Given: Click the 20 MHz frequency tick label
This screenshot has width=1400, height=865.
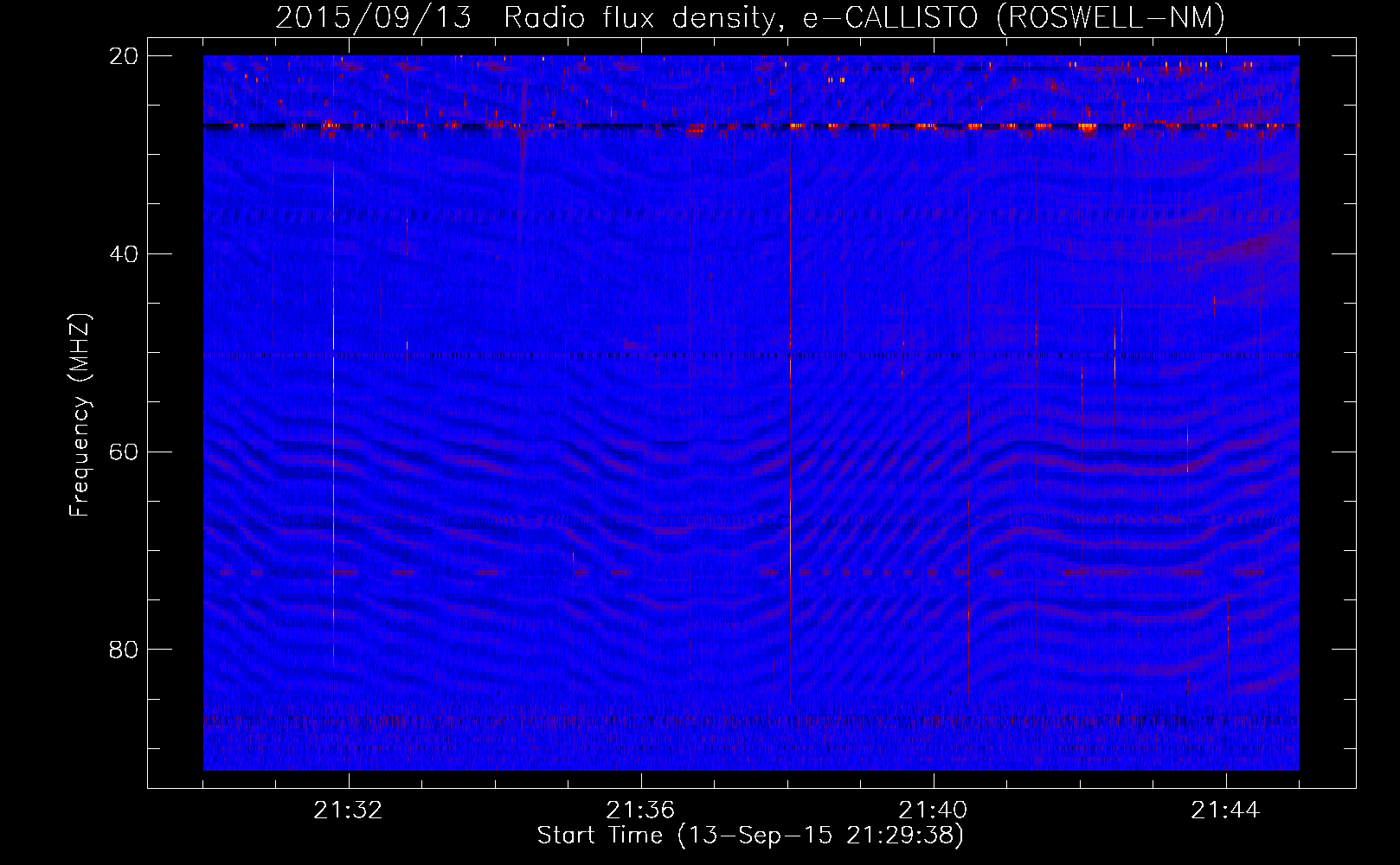Looking at the screenshot, I should [x=124, y=56].
